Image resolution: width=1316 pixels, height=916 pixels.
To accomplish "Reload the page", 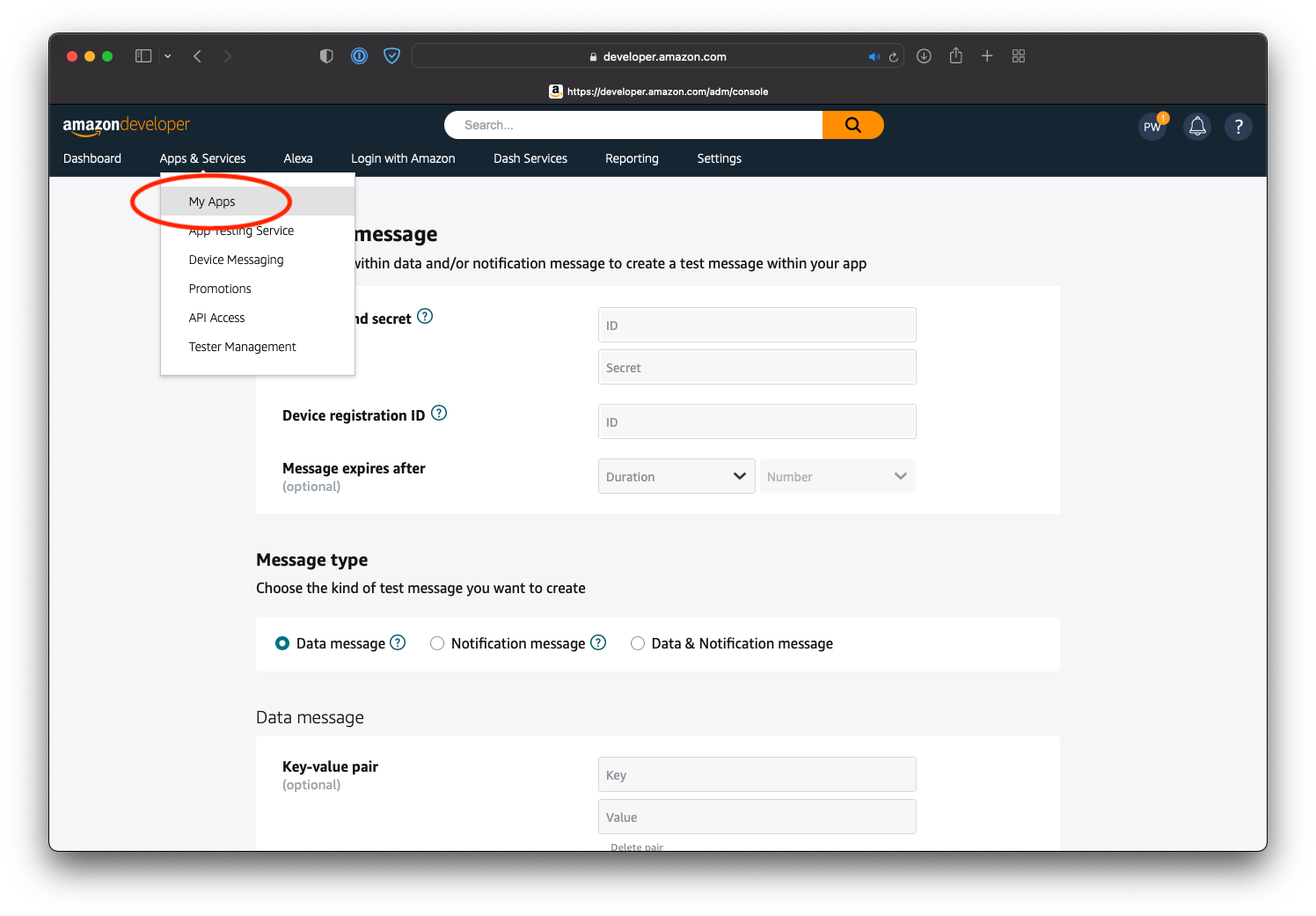I will (x=893, y=57).
